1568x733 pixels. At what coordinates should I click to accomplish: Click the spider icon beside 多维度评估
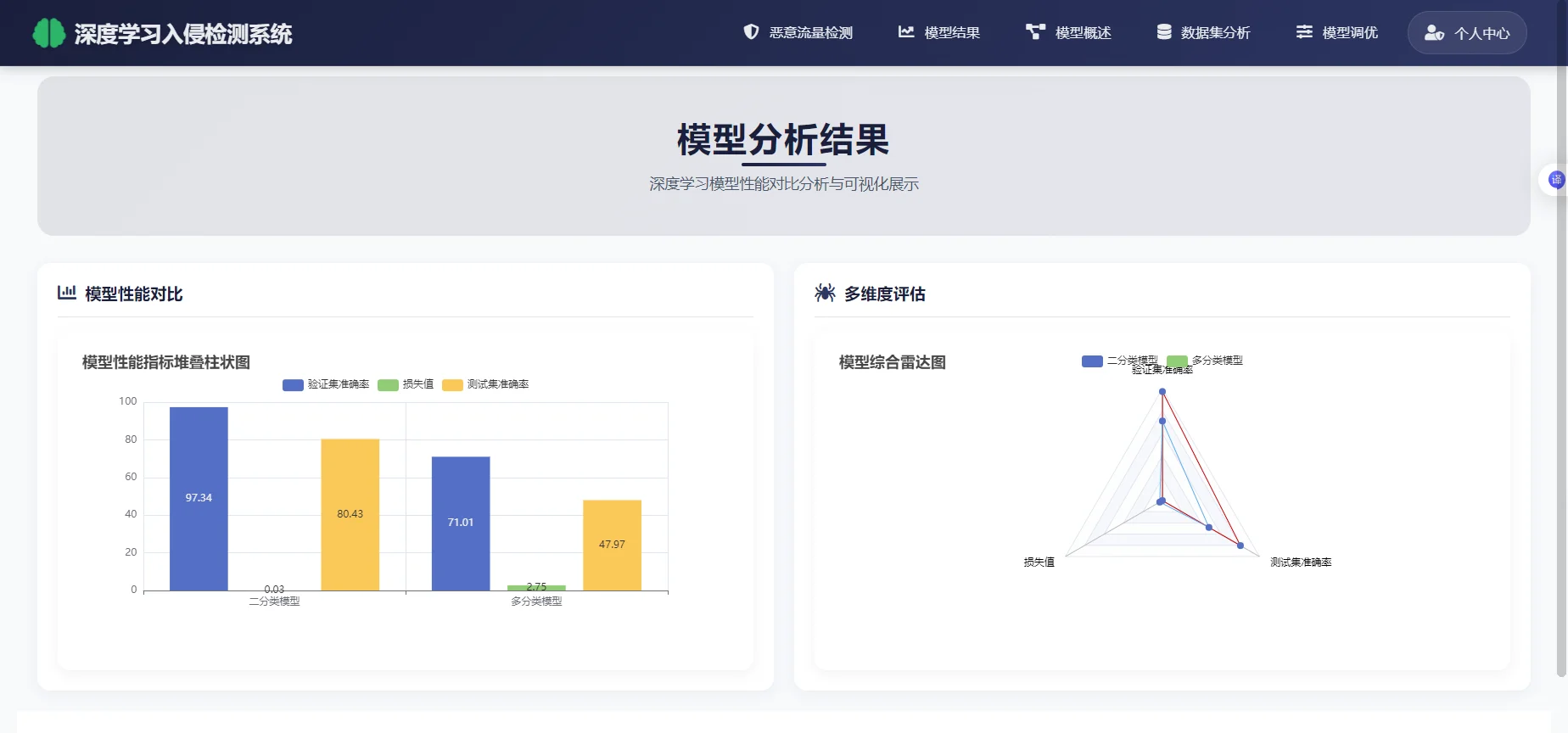pyautogui.click(x=825, y=293)
